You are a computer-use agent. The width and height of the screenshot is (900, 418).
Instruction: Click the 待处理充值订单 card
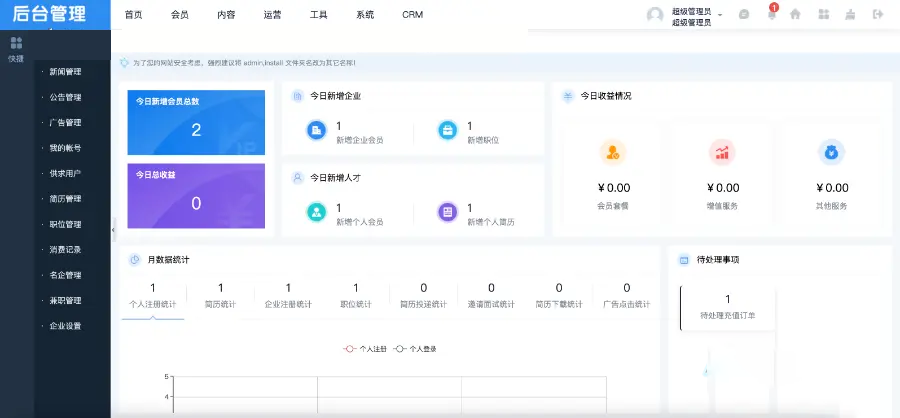point(727,307)
